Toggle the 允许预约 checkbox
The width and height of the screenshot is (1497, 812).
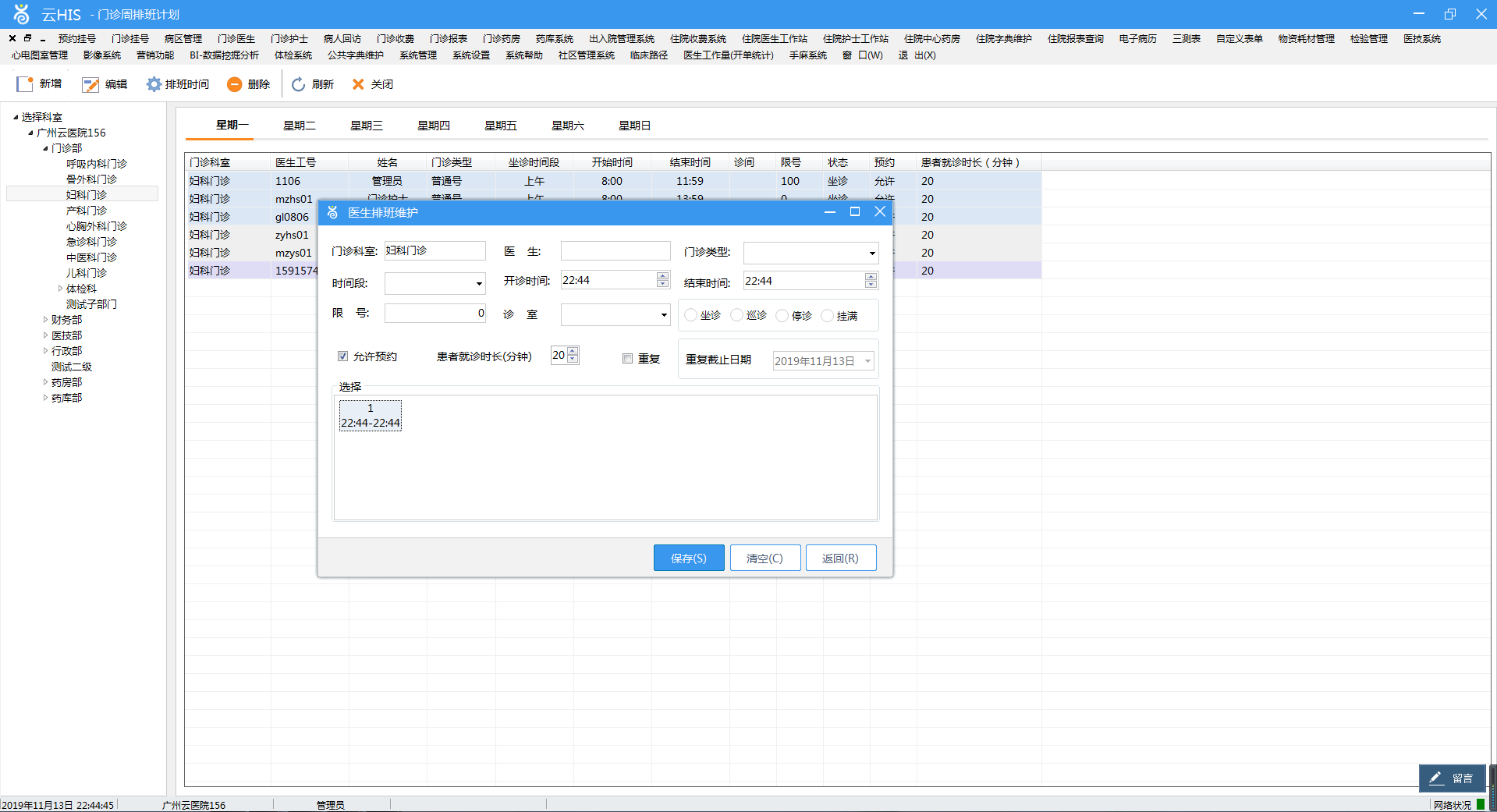click(x=342, y=356)
